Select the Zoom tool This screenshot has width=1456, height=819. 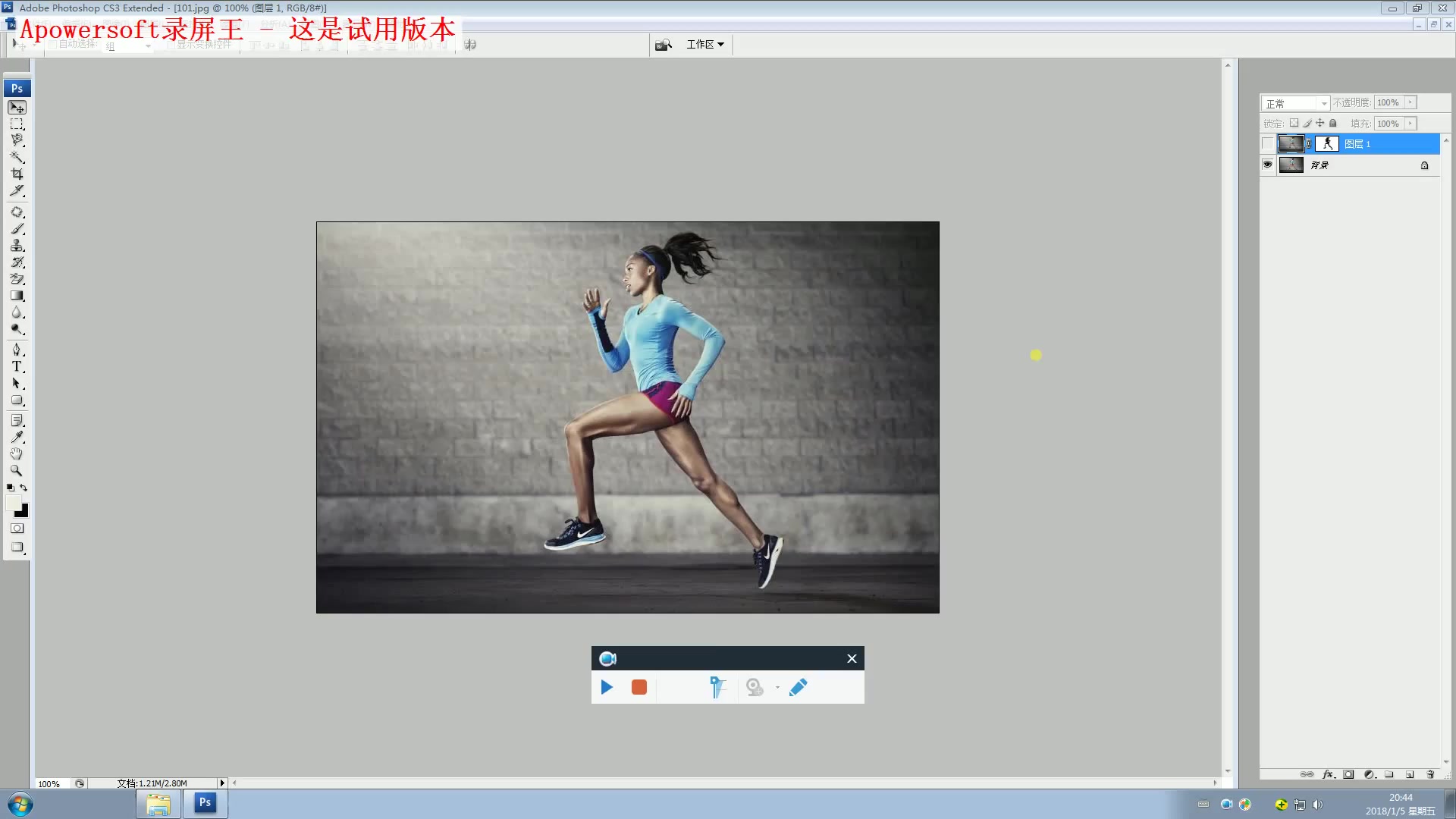point(17,471)
